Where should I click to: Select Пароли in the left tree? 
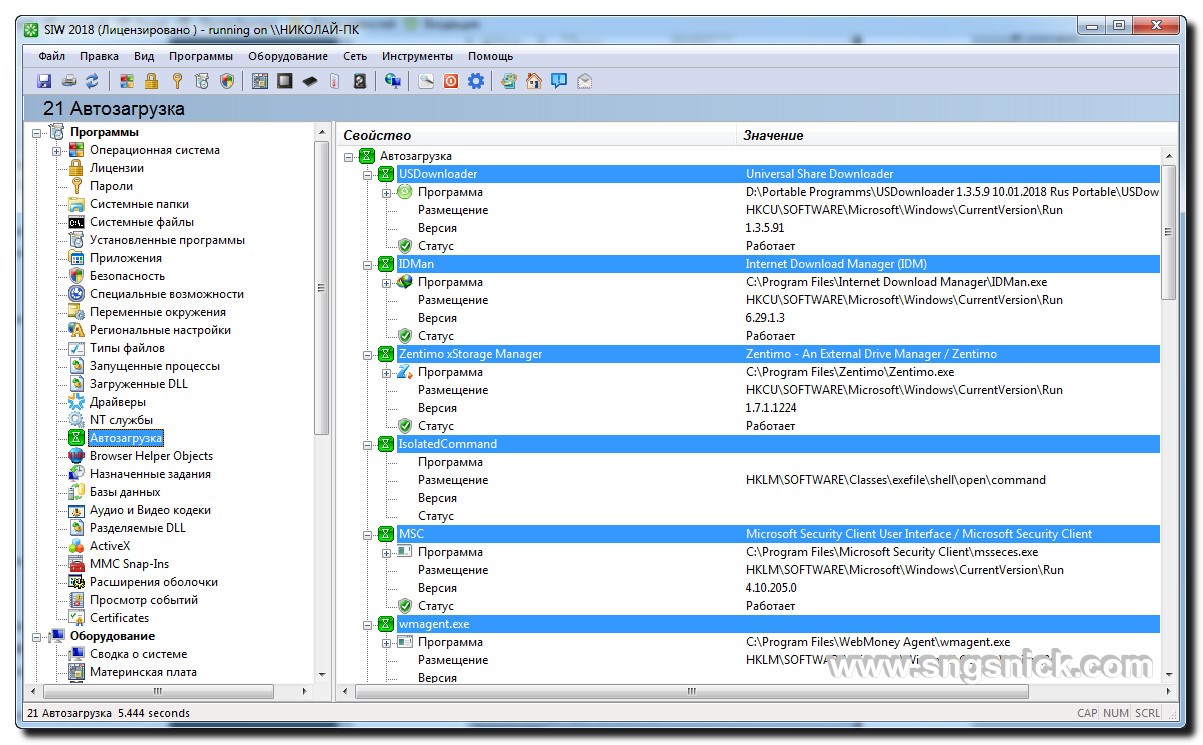[111, 186]
